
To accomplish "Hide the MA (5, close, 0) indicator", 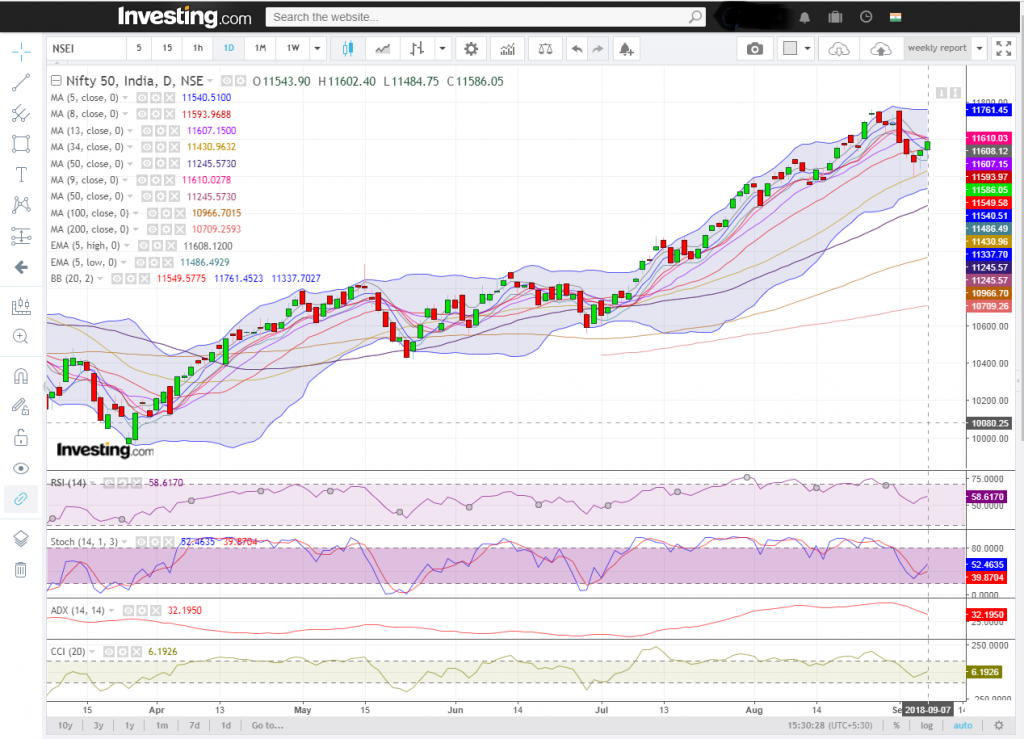I will 141,97.
